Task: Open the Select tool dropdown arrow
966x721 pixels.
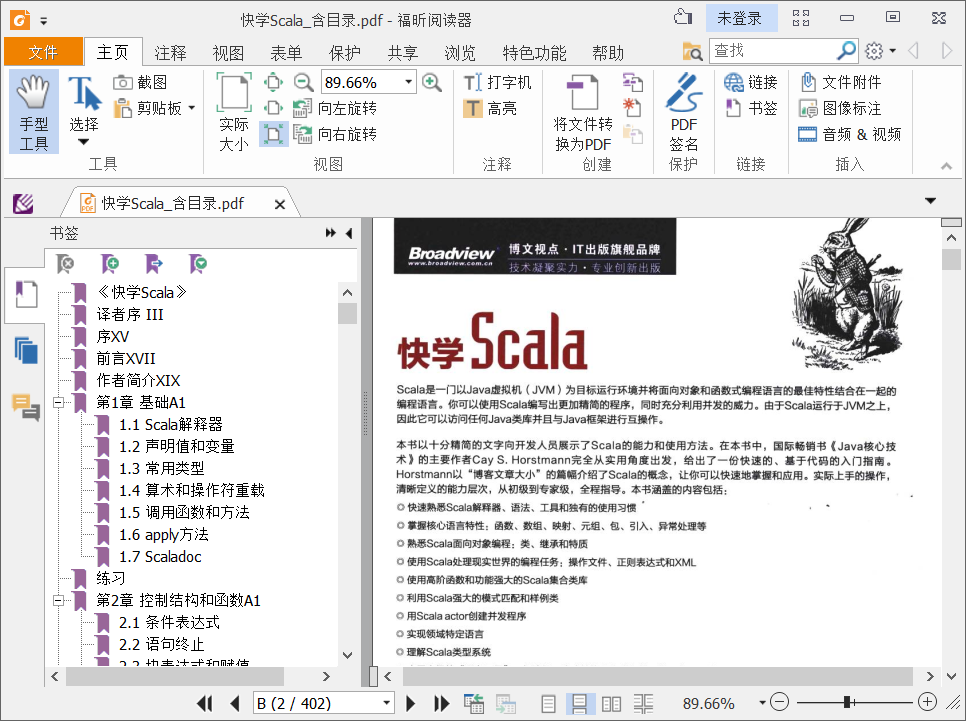Action: tap(84, 142)
